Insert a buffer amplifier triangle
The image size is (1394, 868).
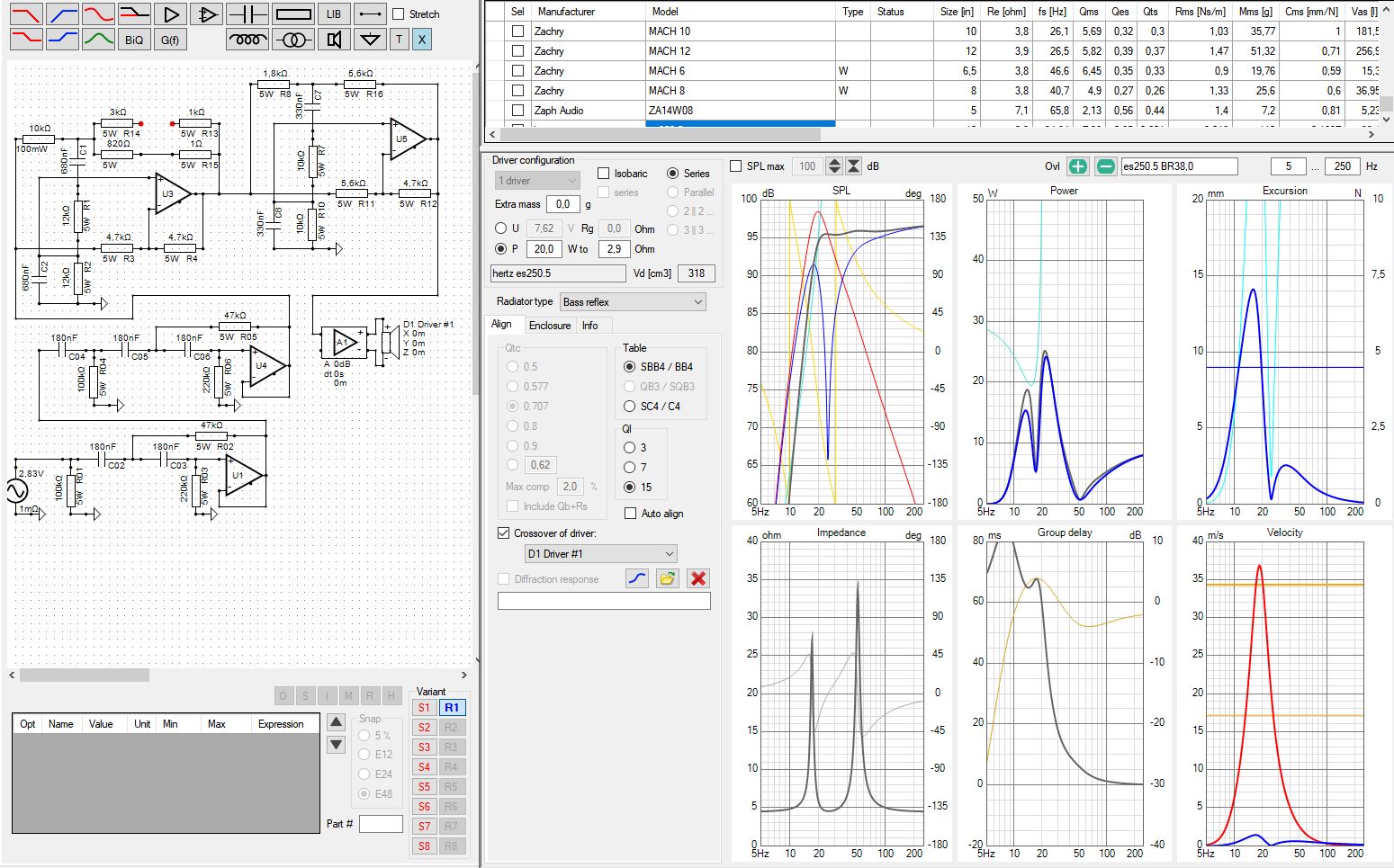[170, 13]
